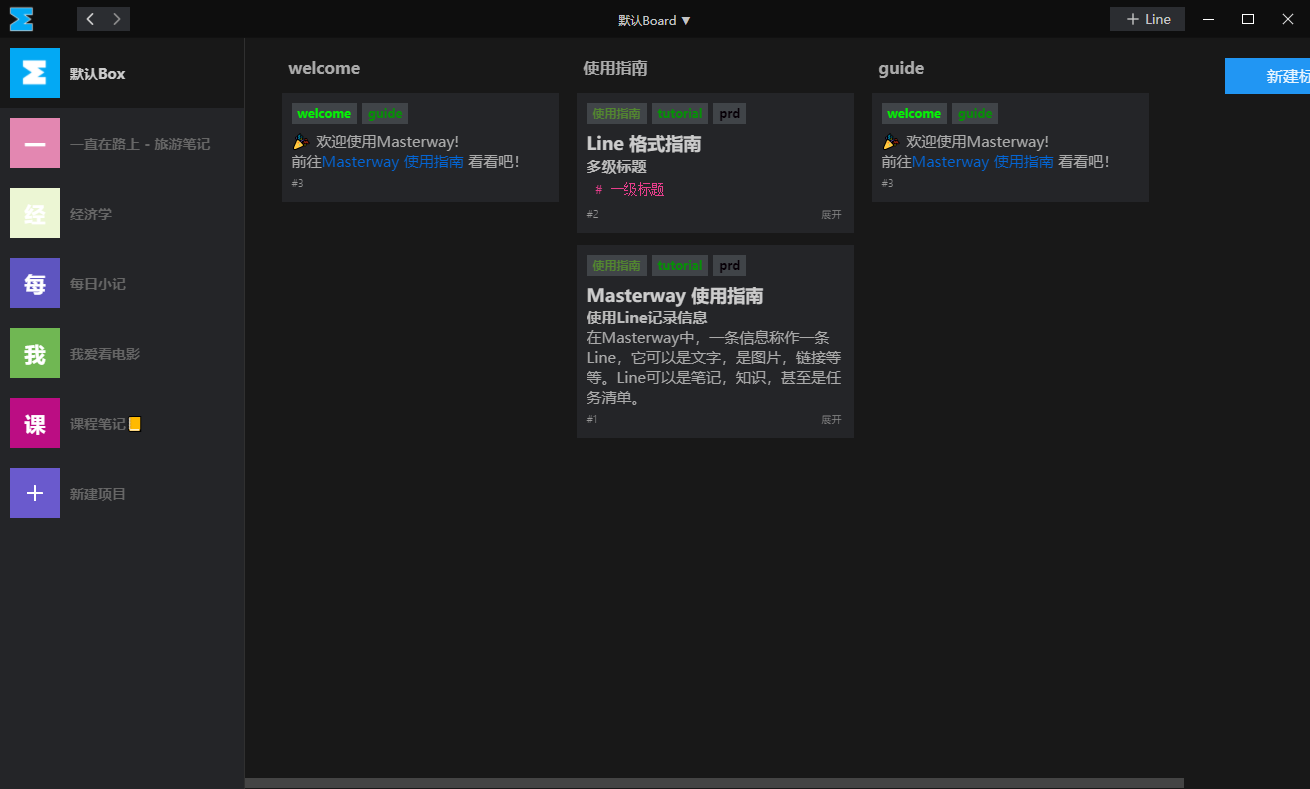Click the blue 新建 button
The width and height of the screenshot is (1310, 789).
point(1267,76)
